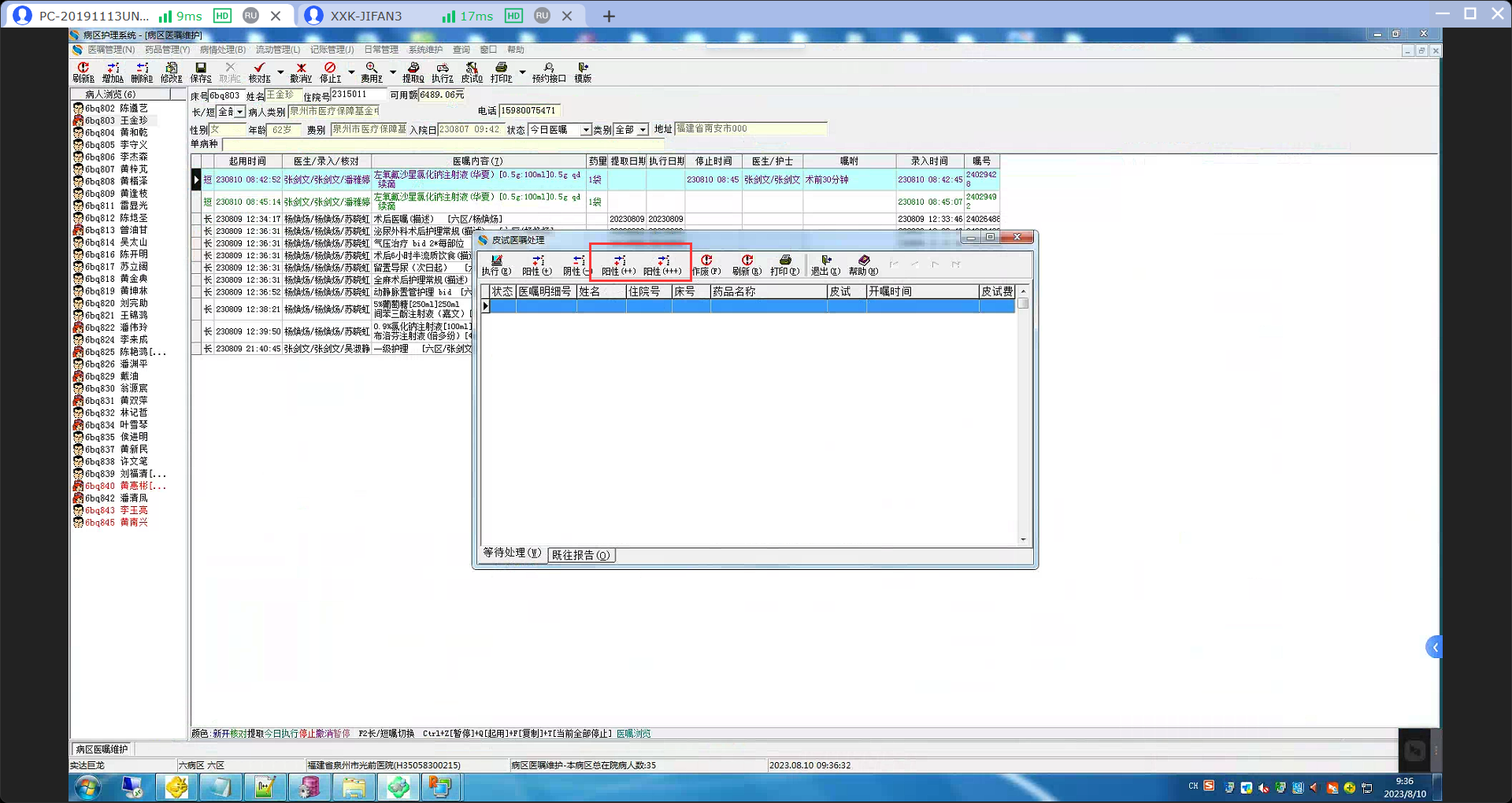
Task: Click the 修改 edit order toolbar icon
Action: (171, 72)
